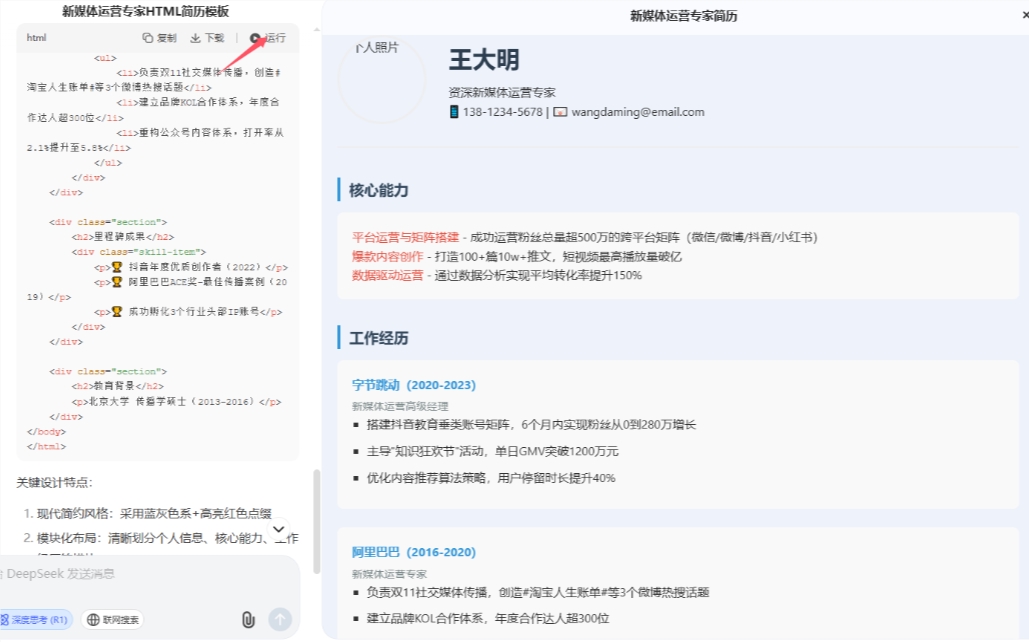Screen dimensions: 1029x642
Task: Click the download code icon
Action: pyautogui.click(x=196, y=38)
